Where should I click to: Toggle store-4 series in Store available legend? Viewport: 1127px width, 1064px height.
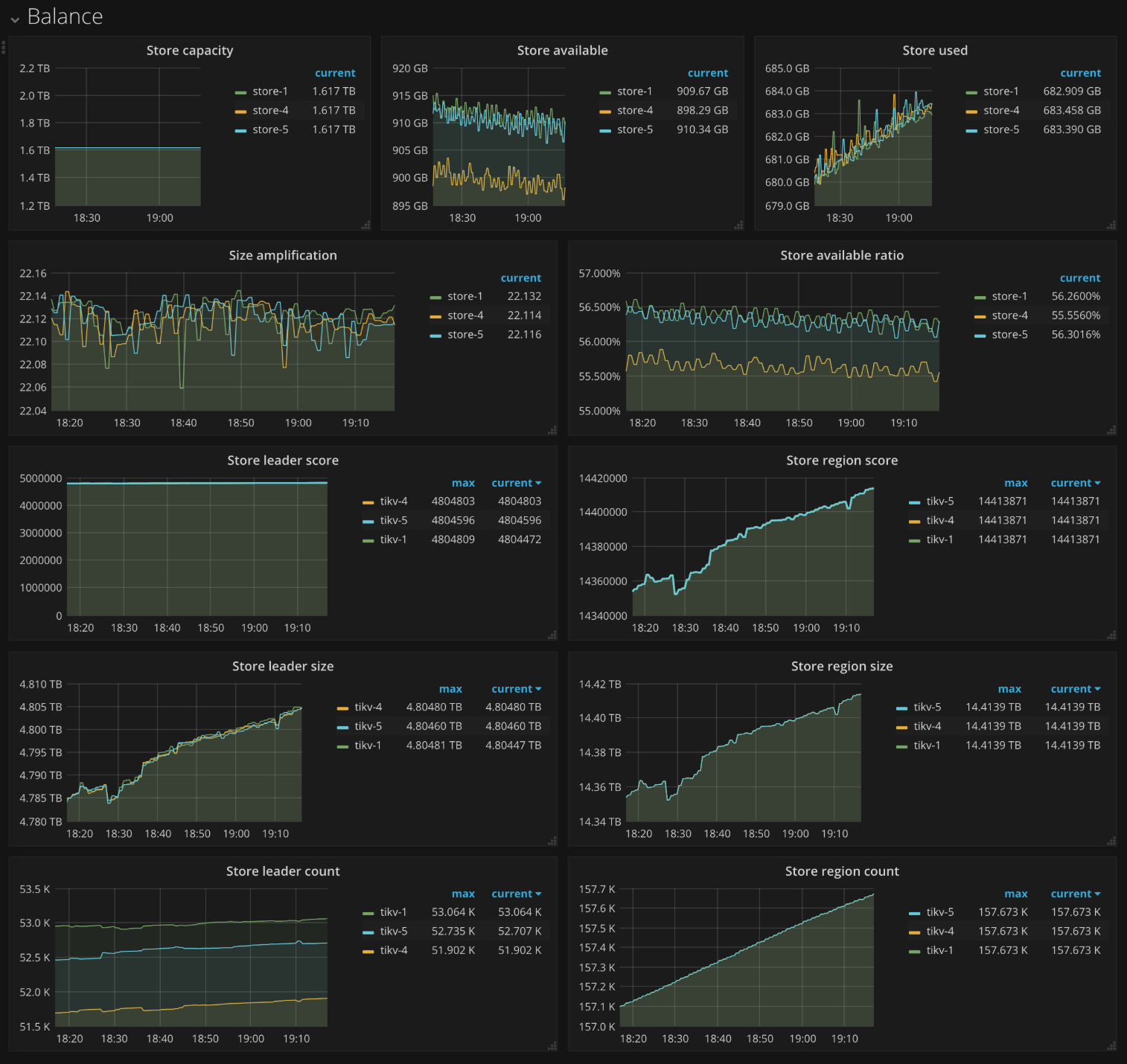(x=634, y=110)
